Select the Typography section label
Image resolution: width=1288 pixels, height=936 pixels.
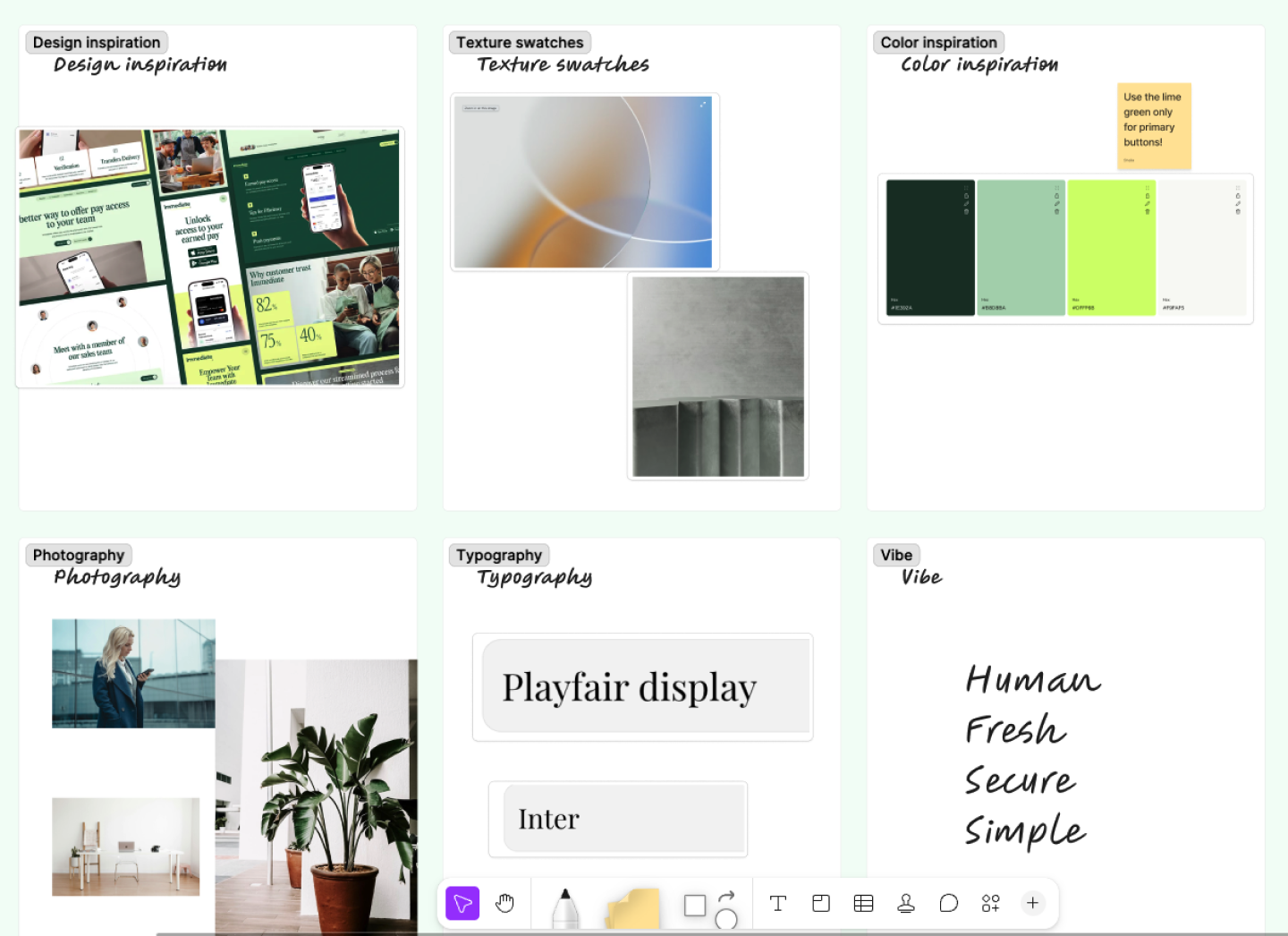(498, 555)
